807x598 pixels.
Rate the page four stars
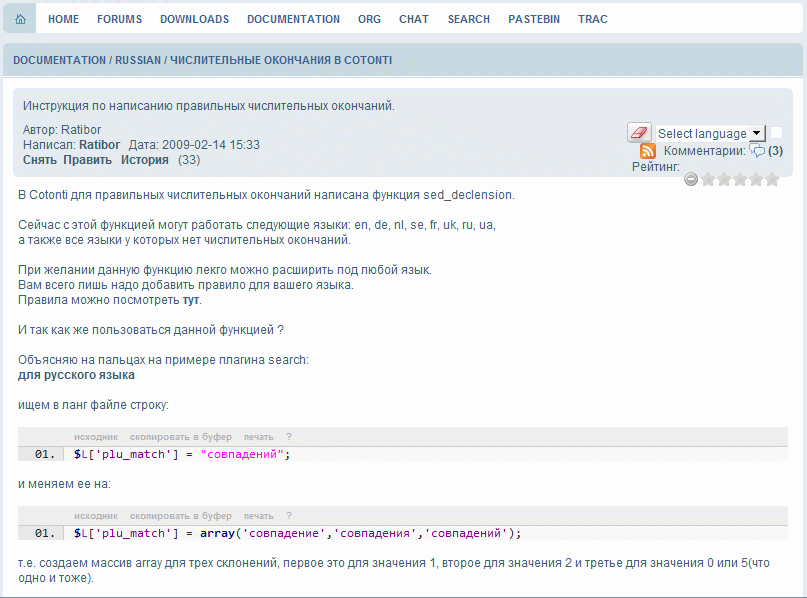point(756,179)
